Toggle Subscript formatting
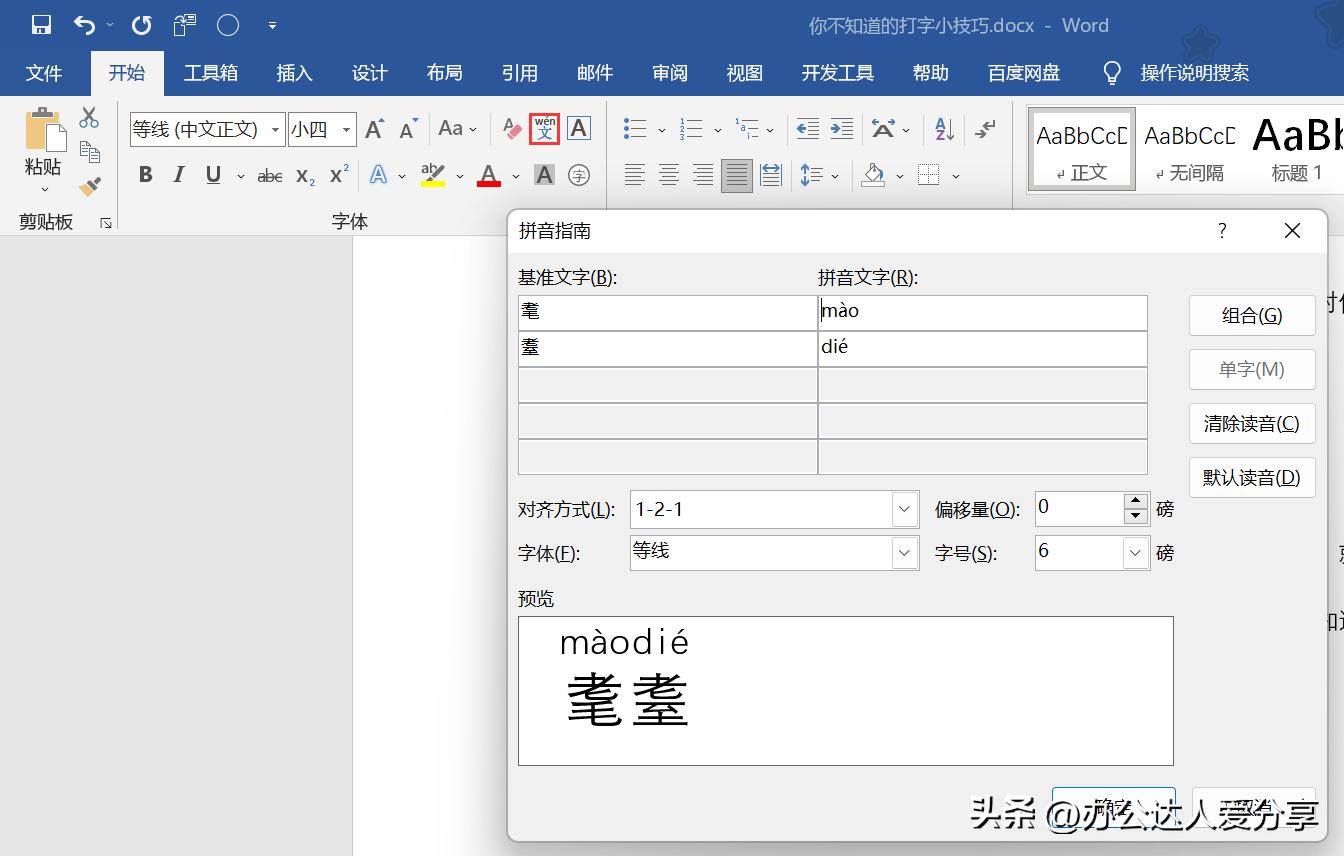Screen dimensions: 1344x856 coord(302,175)
